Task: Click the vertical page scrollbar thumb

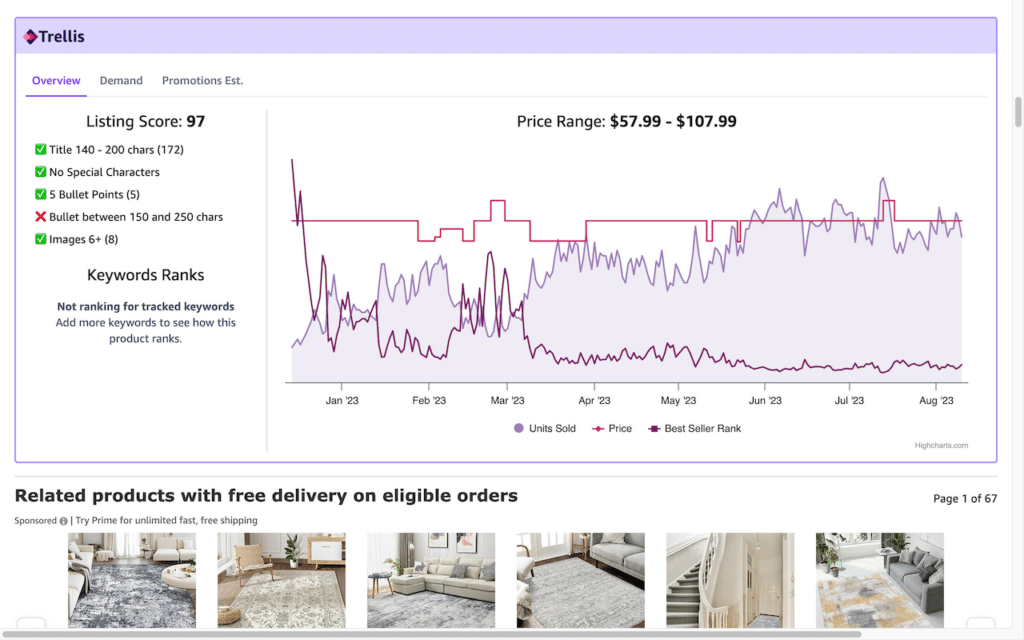Action: [1017, 112]
